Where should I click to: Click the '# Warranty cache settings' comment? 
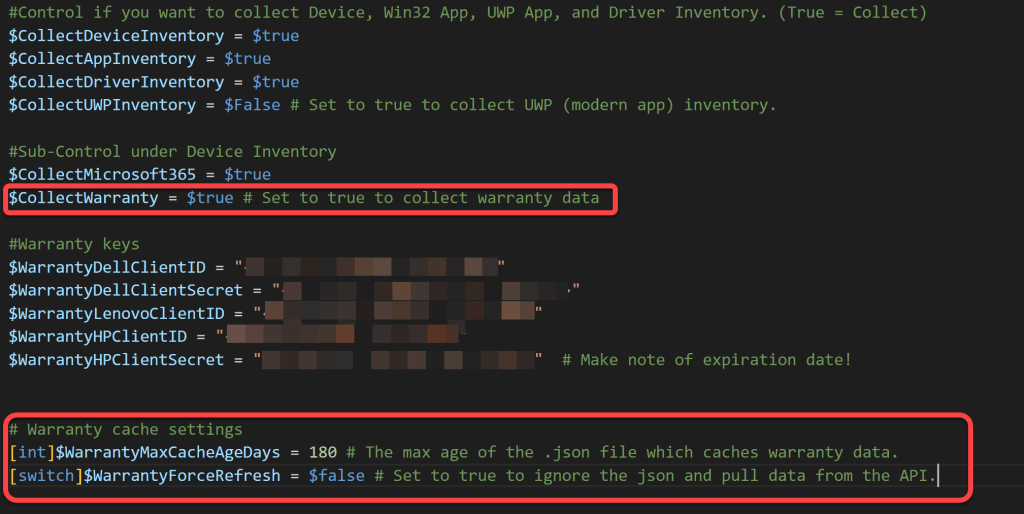pyautogui.click(x=125, y=429)
